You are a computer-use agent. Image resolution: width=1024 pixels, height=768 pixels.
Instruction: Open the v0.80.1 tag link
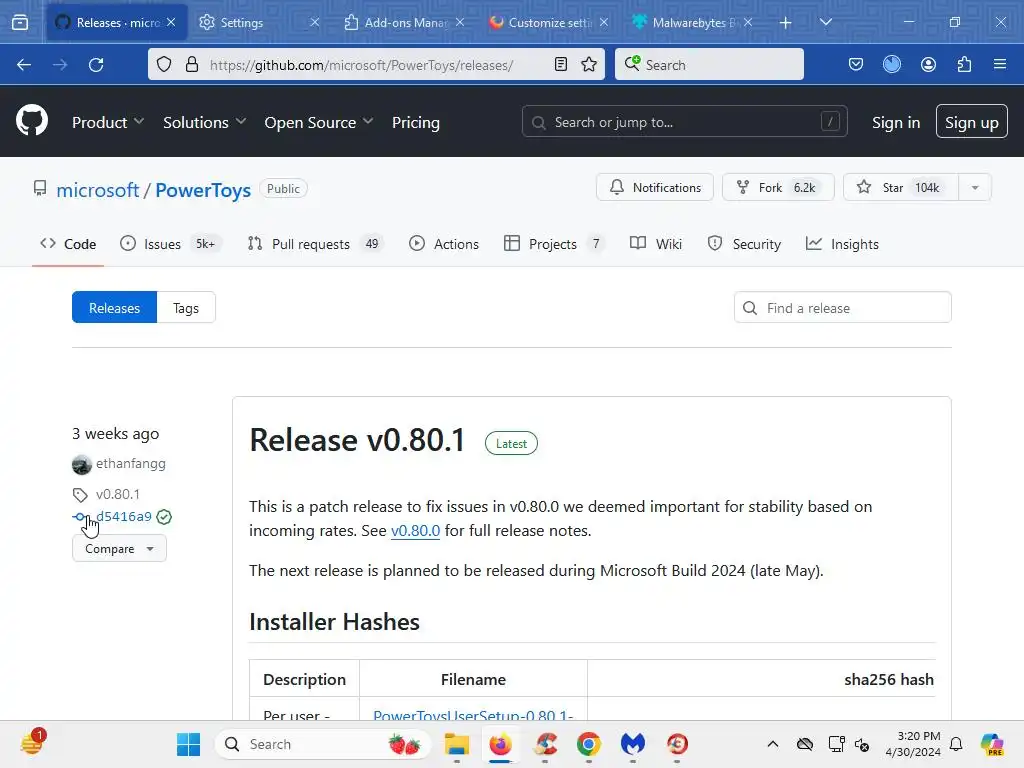118,494
